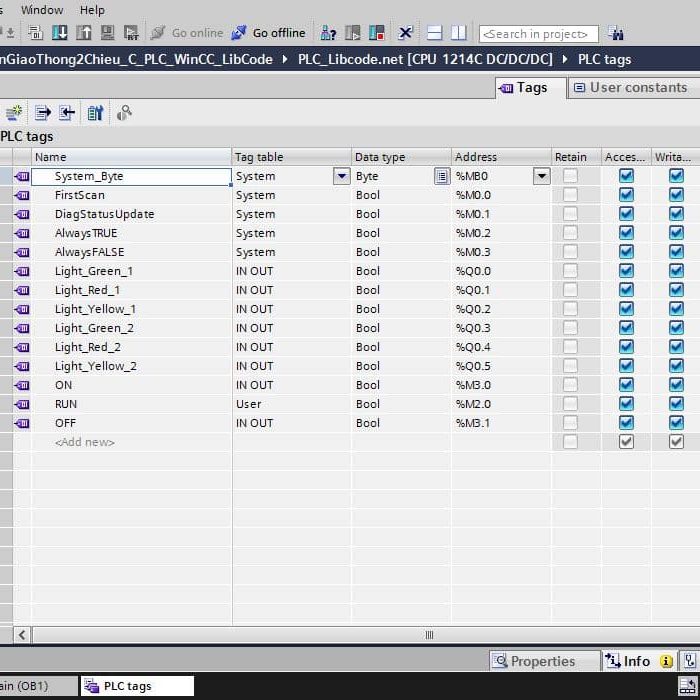Open the Help menu
This screenshot has height=700, width=700.
pyautogui.click(x=92, y=10)
